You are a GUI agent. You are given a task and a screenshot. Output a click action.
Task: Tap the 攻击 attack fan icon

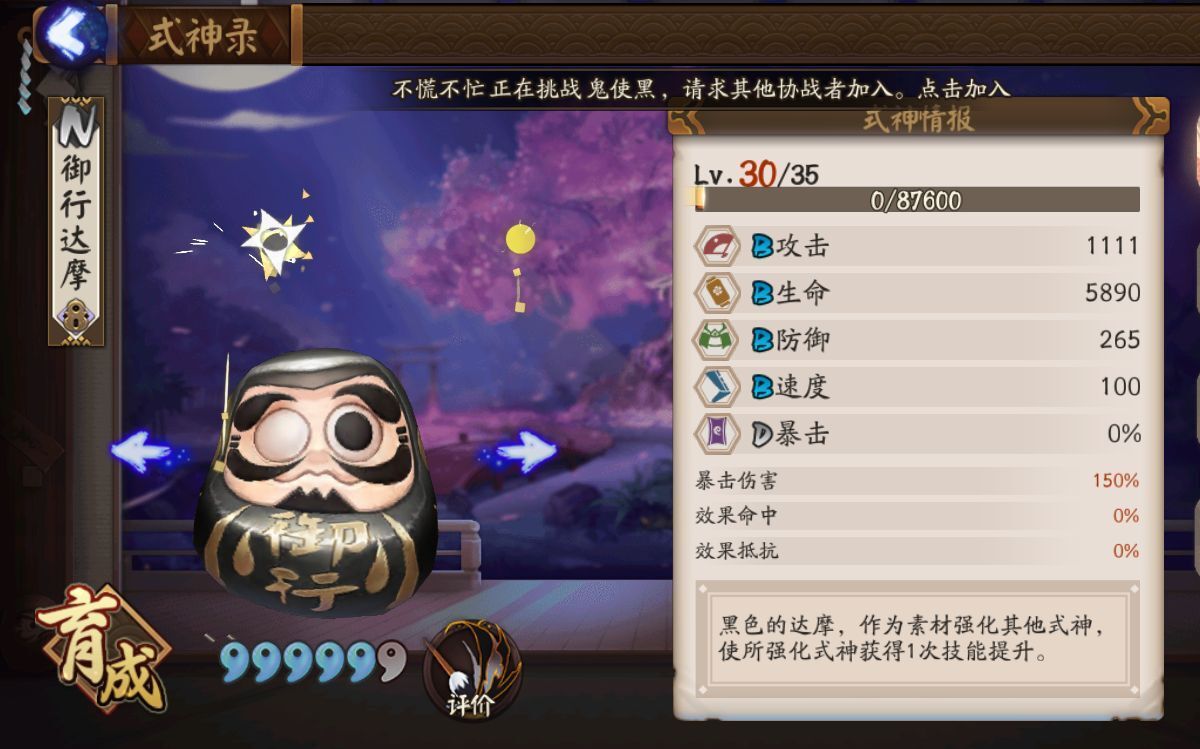tap(717, 246)
